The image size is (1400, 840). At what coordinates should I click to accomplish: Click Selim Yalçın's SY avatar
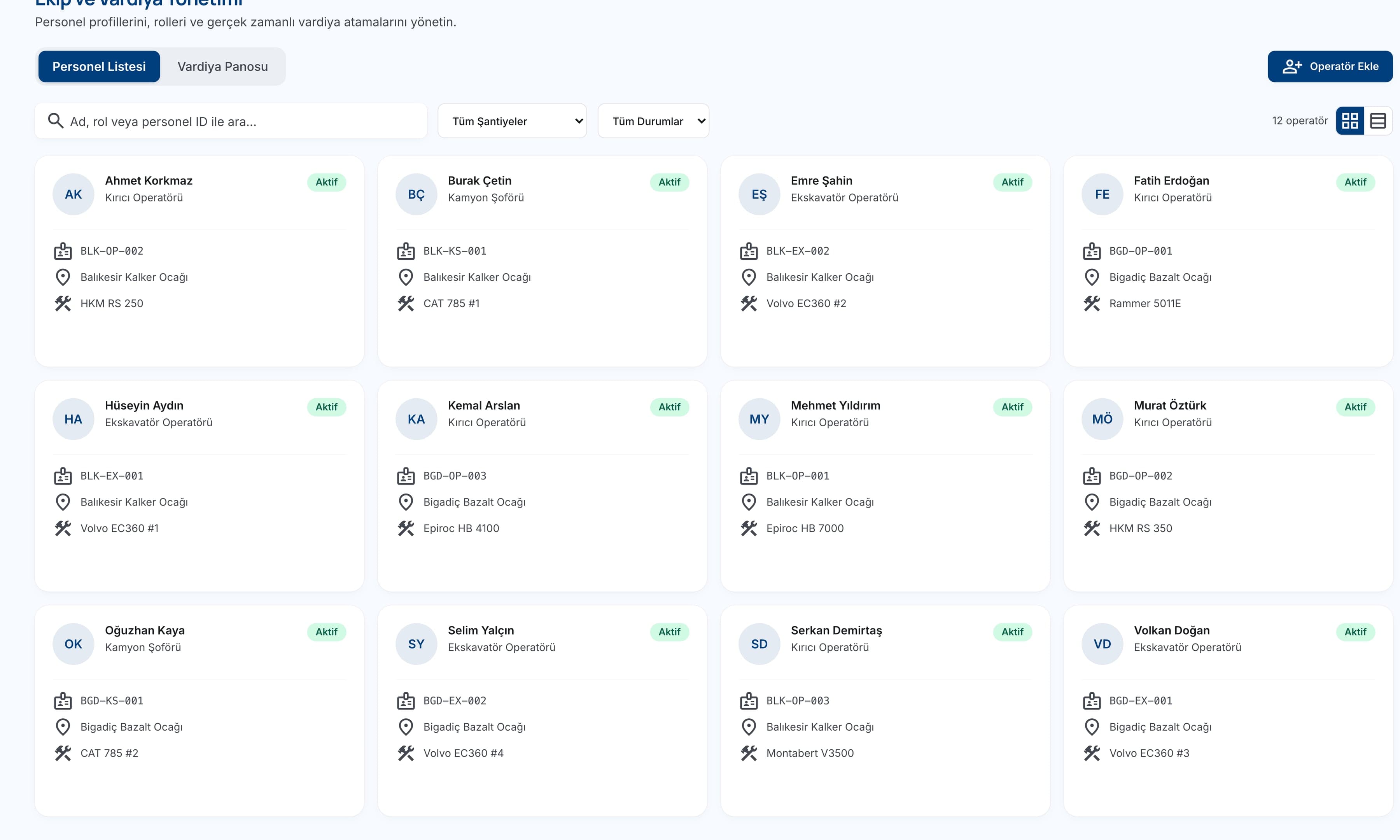coord(416,644)
